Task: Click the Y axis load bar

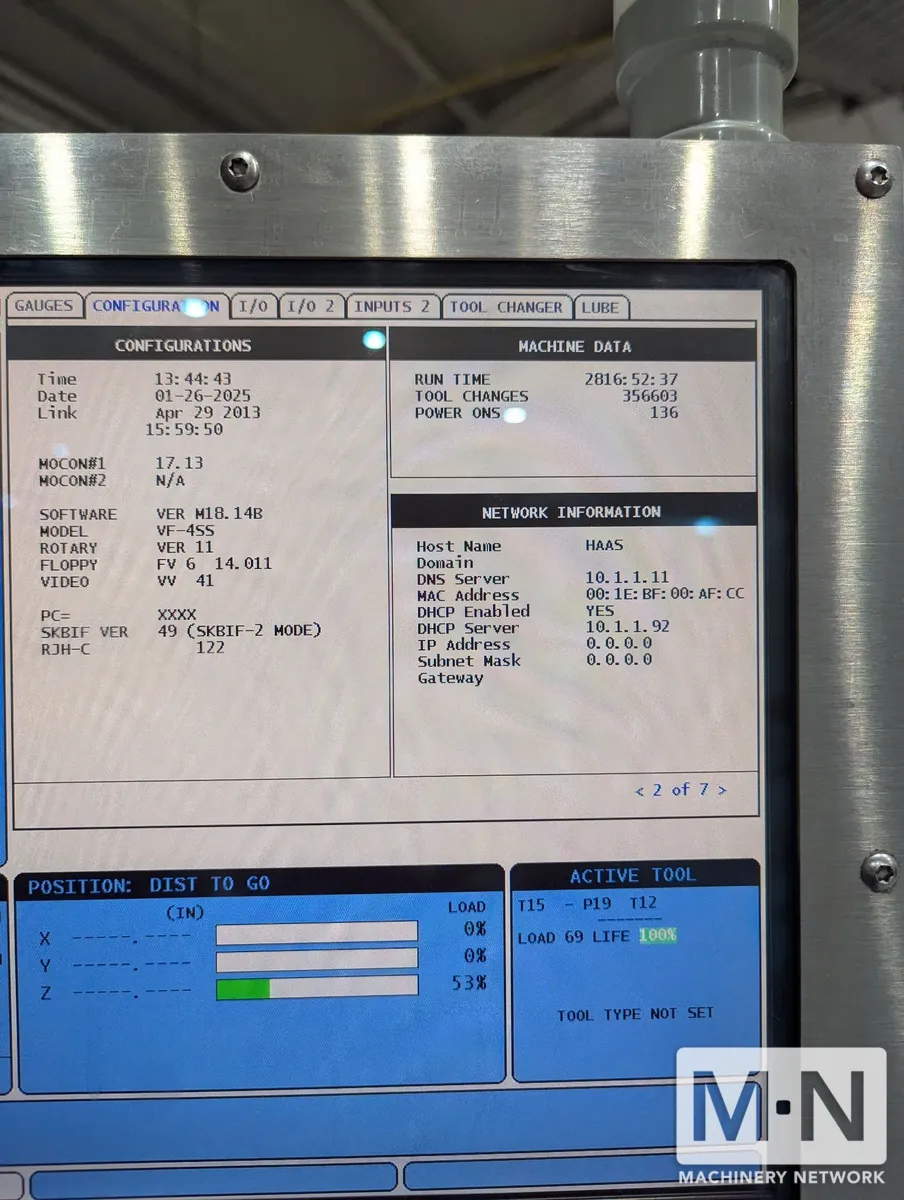Action: pyautogui.click(x=316, y=961)
